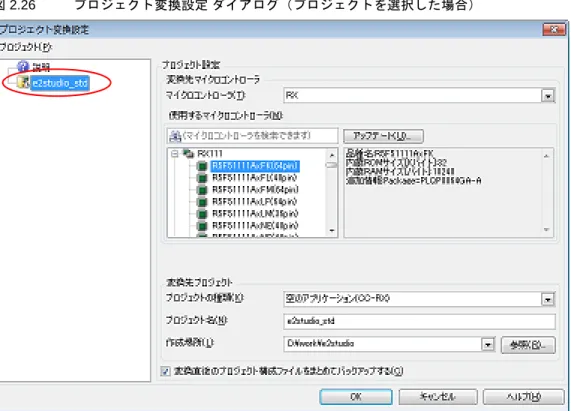Select the R5F51111AxLF device entry
The width and height of the screenshot is (571, 411).
click(254, 202)
